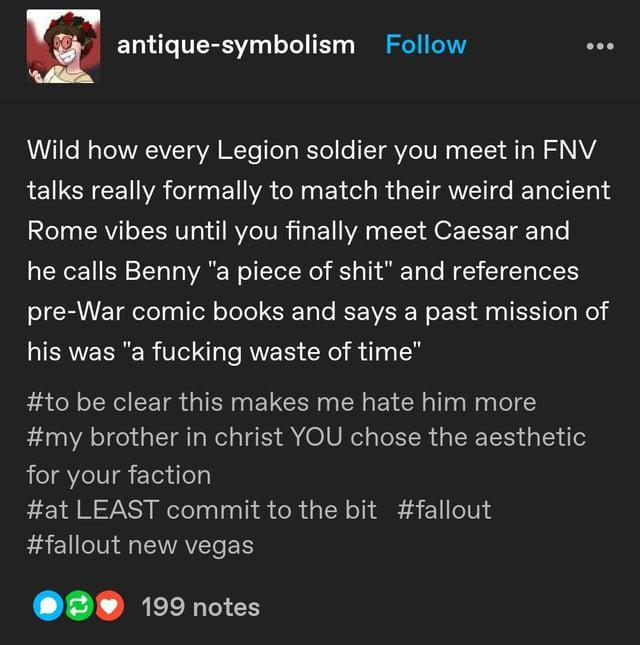Click the antique-symbolism username
The height and width of the screenshot is (645, 640).
[x=236, y=45]
